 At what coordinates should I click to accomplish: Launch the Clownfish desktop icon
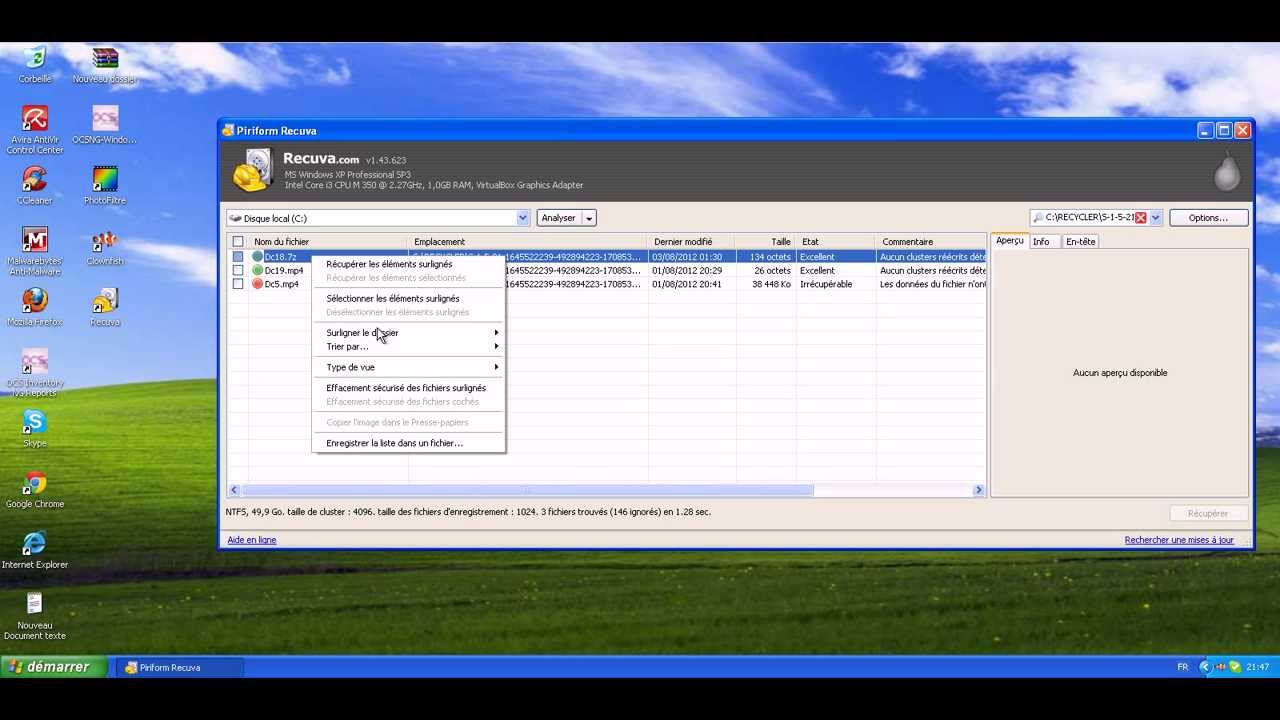pyautogui.click(x=105, y=247)
